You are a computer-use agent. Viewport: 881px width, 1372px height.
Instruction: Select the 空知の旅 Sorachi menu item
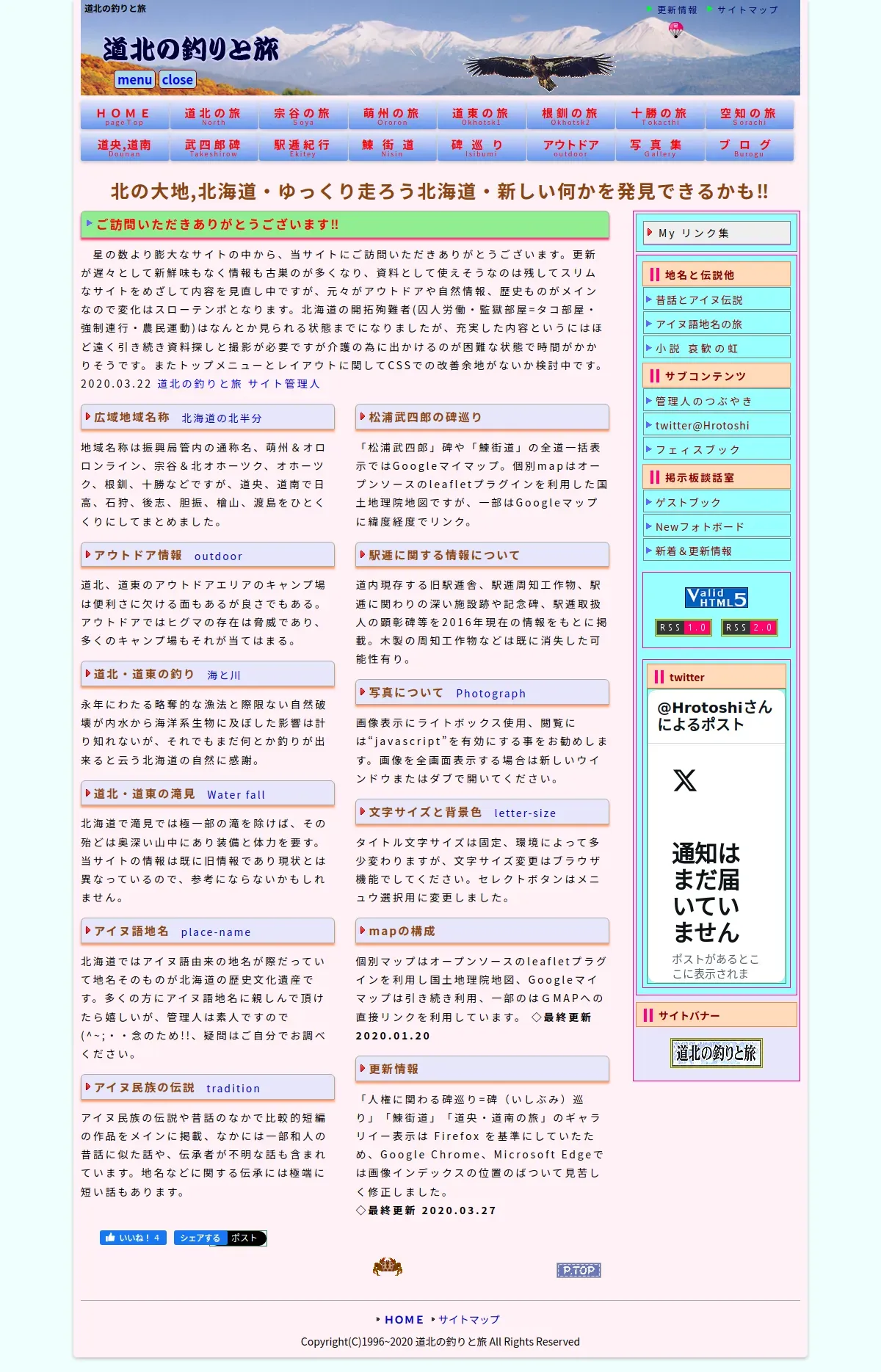[749, 116]
